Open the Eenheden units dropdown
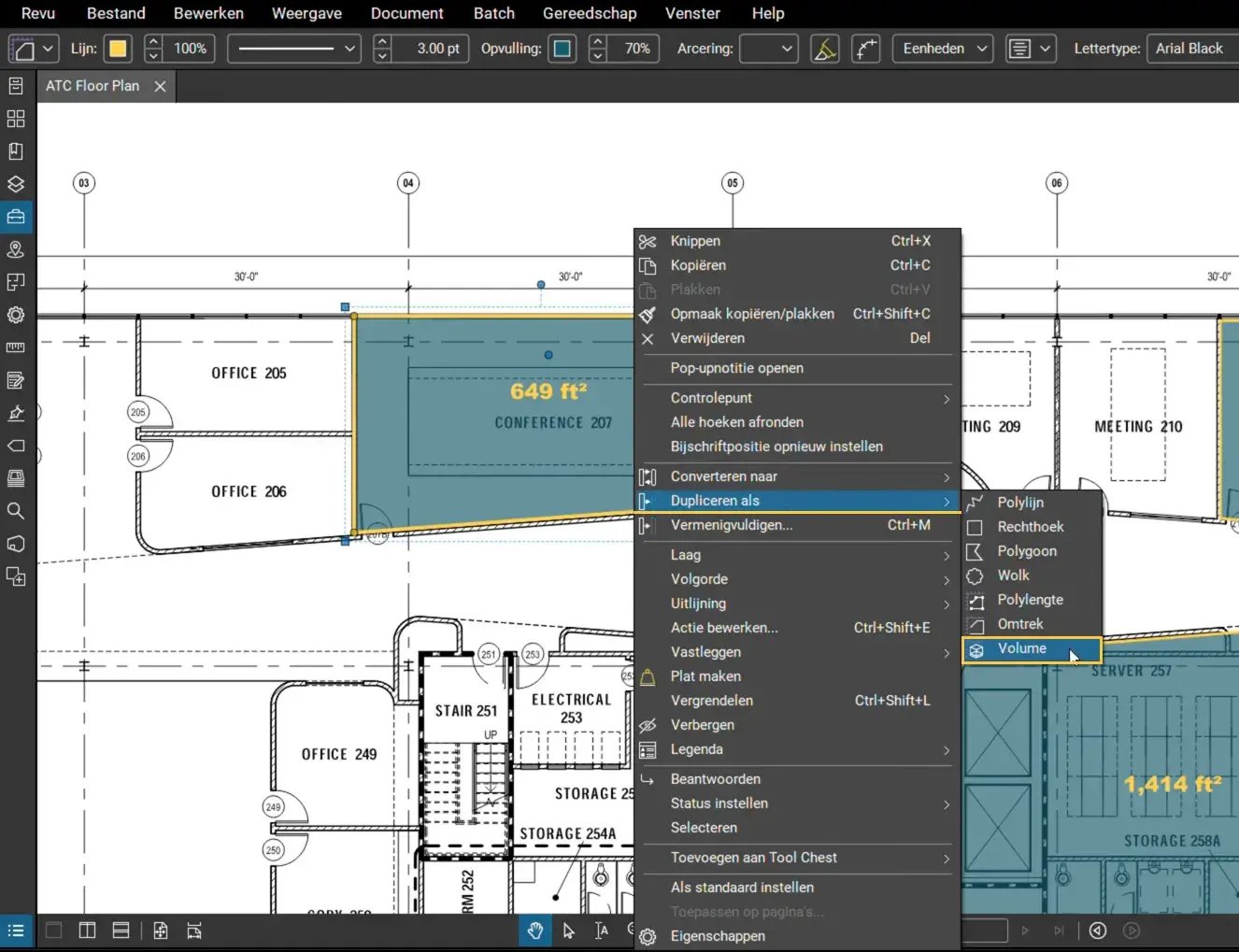 click(x=943, y=49)
